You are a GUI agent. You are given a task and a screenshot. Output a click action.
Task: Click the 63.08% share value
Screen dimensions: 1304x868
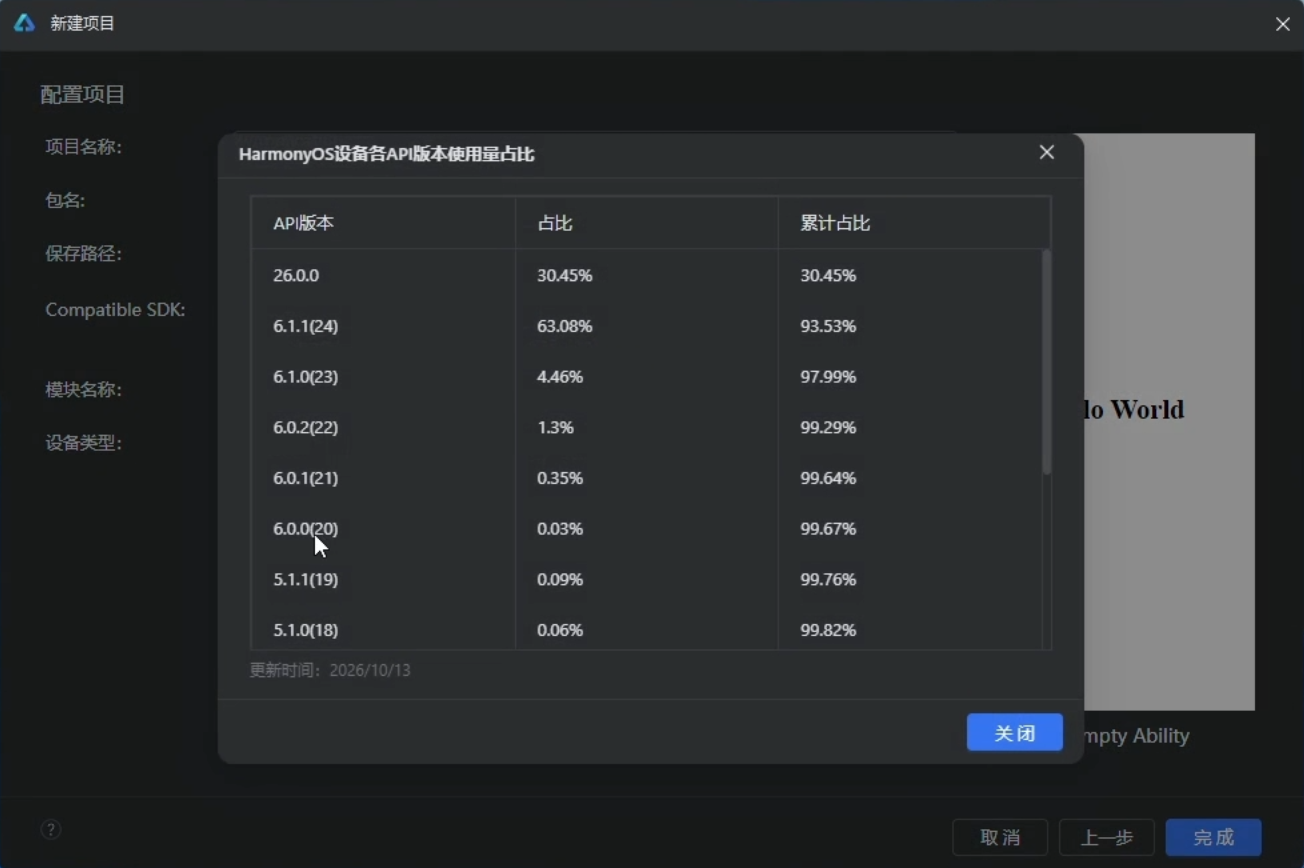(564, 326)
